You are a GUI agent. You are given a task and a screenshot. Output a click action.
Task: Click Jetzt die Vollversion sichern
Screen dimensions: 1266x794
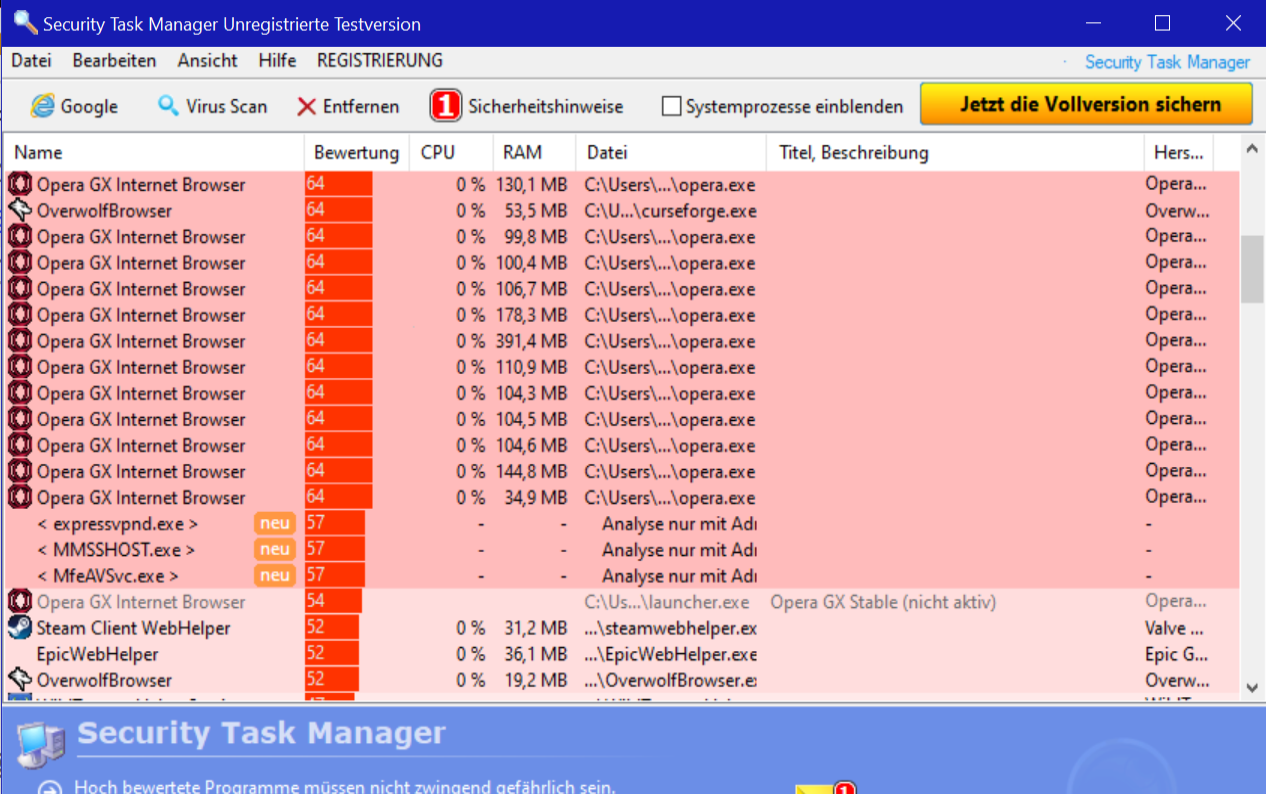(1086, 103)
